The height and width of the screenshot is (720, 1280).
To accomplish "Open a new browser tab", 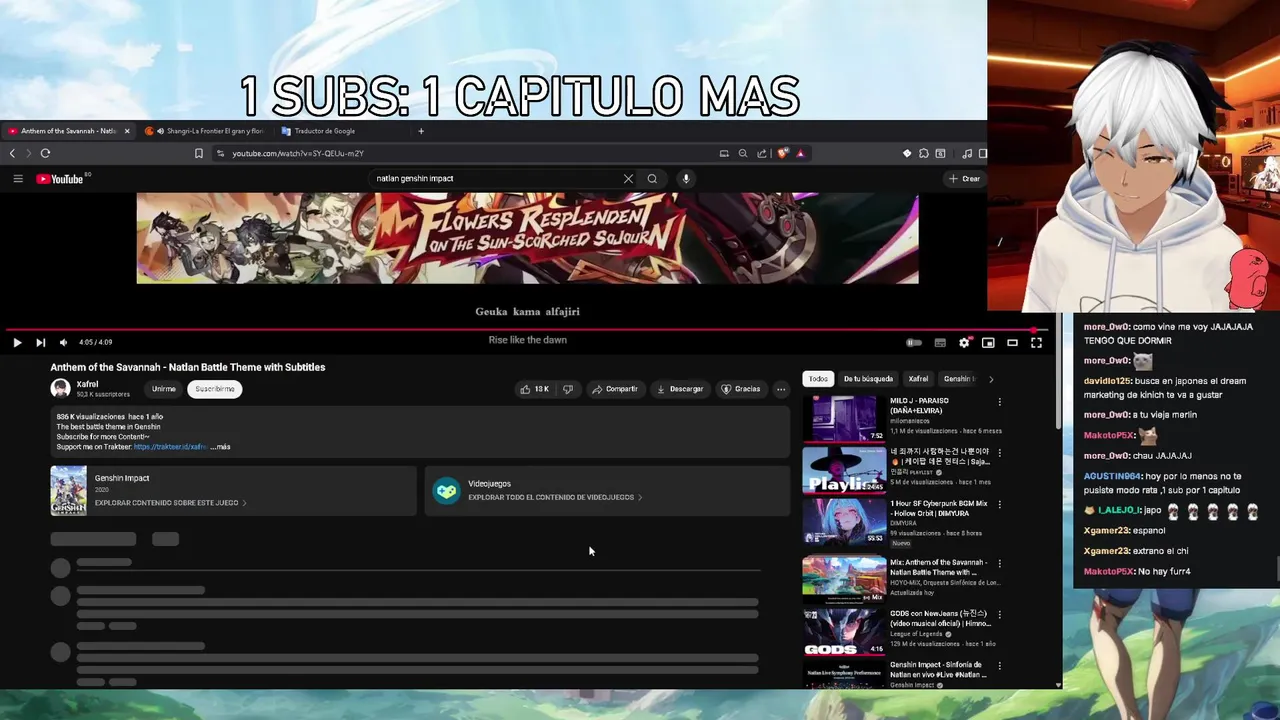I will click(x=421, y=131).
